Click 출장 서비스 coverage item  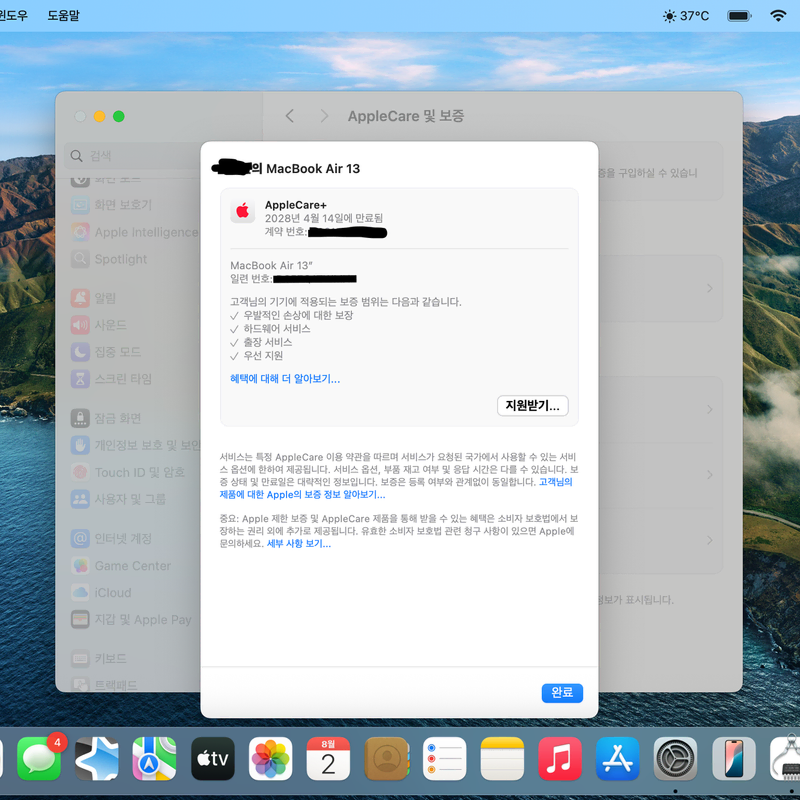pos(268,342)
